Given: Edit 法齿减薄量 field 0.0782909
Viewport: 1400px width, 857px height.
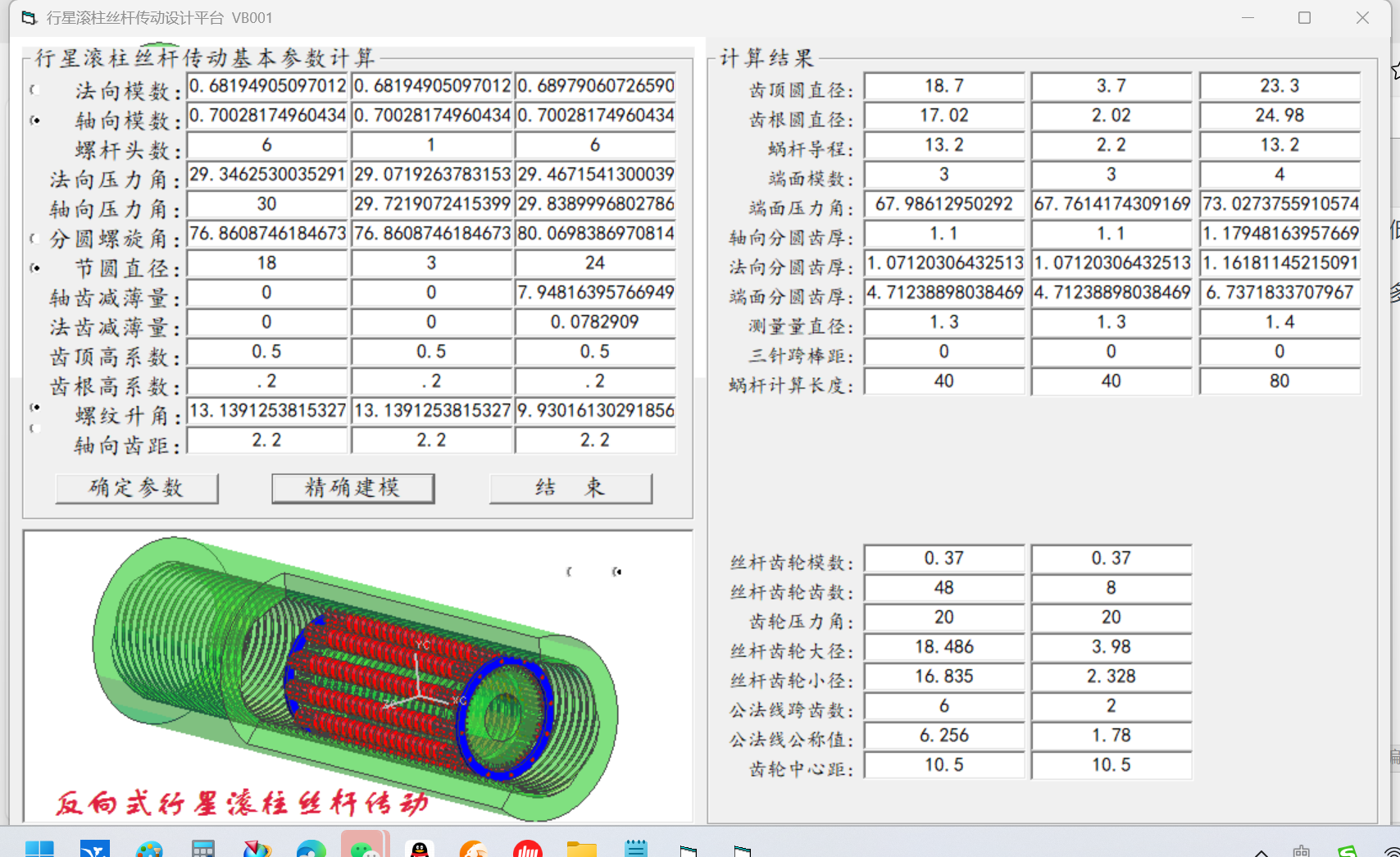Looking at the screenshot, I should (x=596, y=321).
